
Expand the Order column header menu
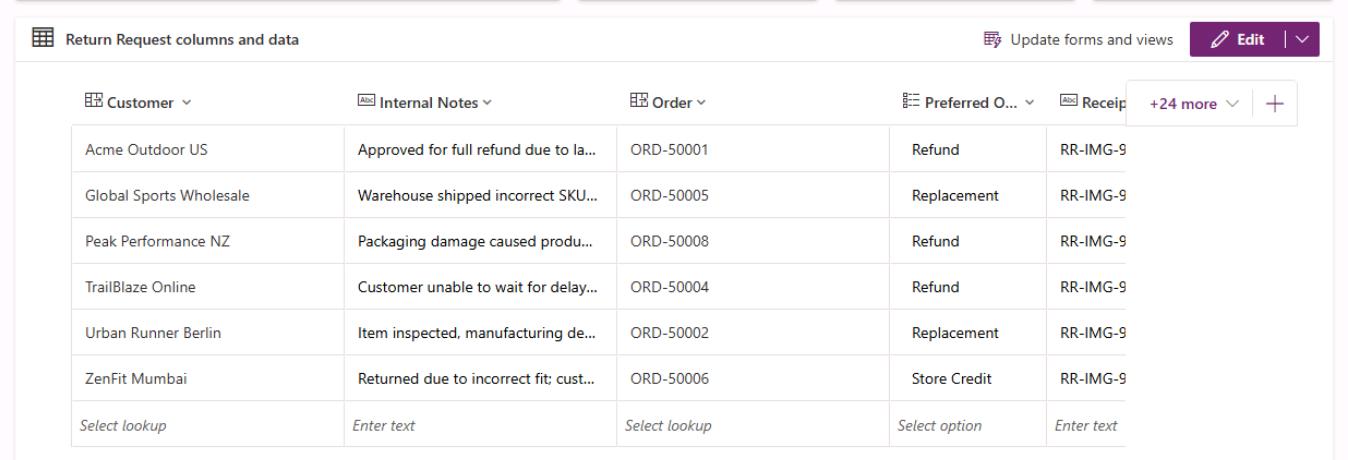pyautogui.click(x=701, y=102)
